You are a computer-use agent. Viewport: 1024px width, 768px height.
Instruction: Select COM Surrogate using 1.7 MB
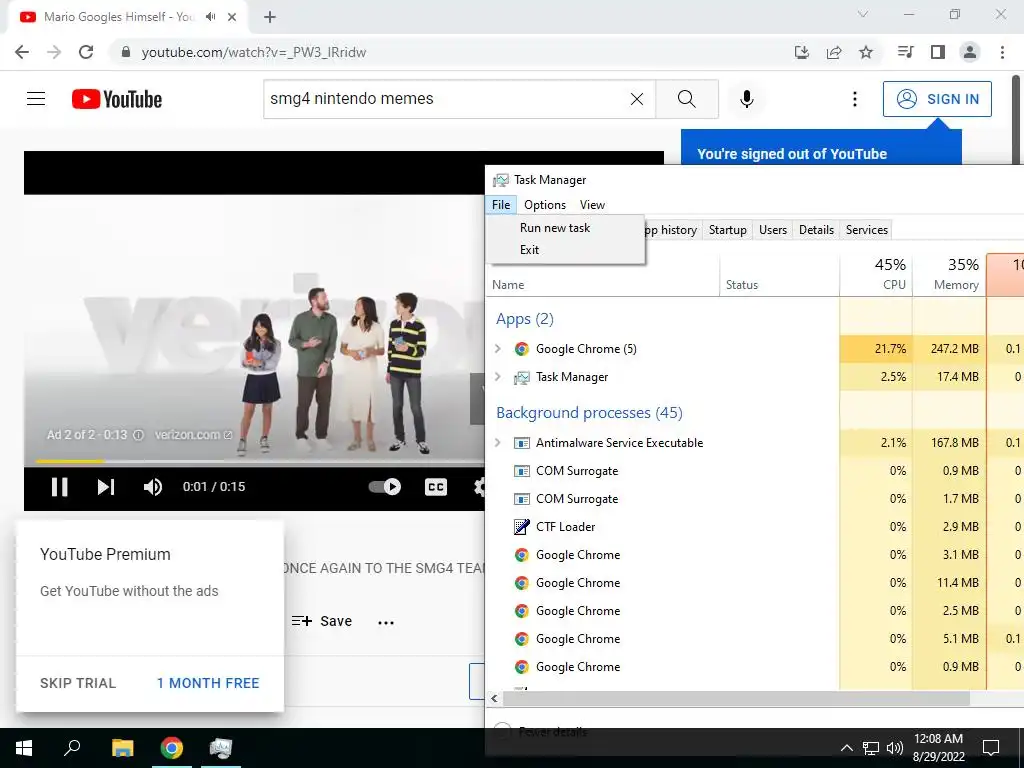(662, 499)
